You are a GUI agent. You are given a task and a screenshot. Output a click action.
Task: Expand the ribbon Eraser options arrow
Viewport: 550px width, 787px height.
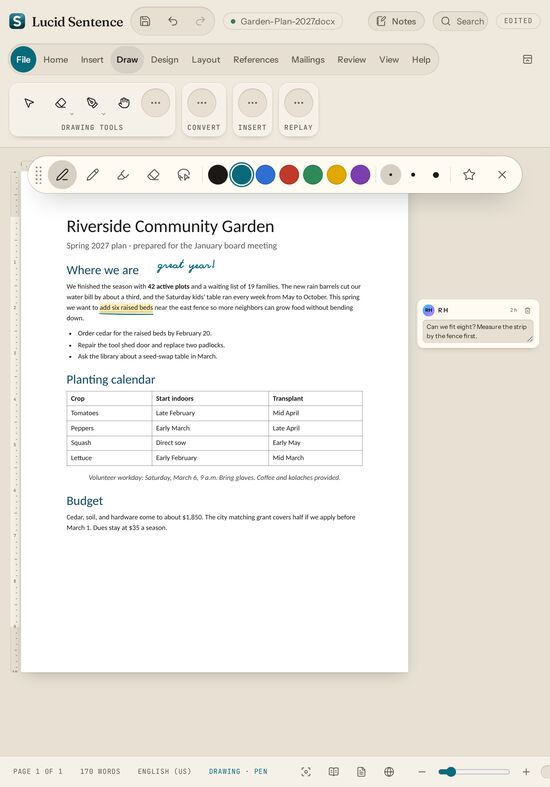(72, 114)
